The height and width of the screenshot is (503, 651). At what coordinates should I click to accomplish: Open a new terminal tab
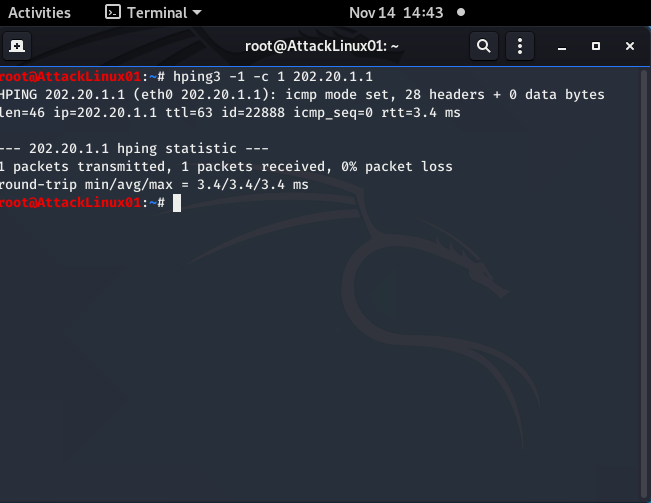[x=17, y=46]
